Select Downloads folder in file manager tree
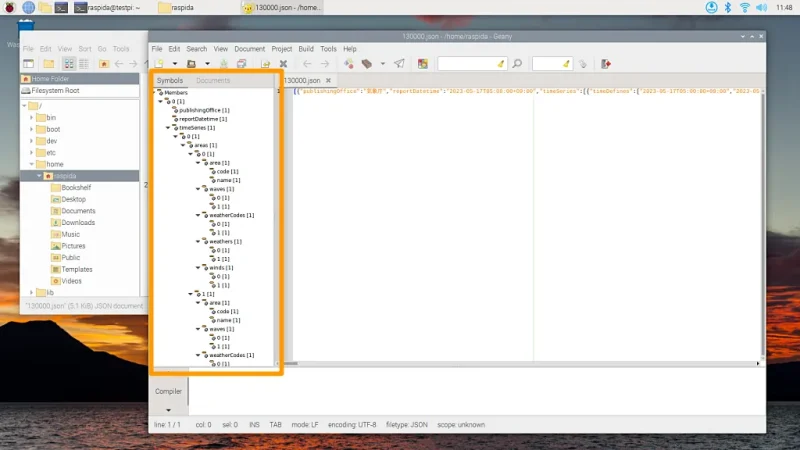 [78, 222]
